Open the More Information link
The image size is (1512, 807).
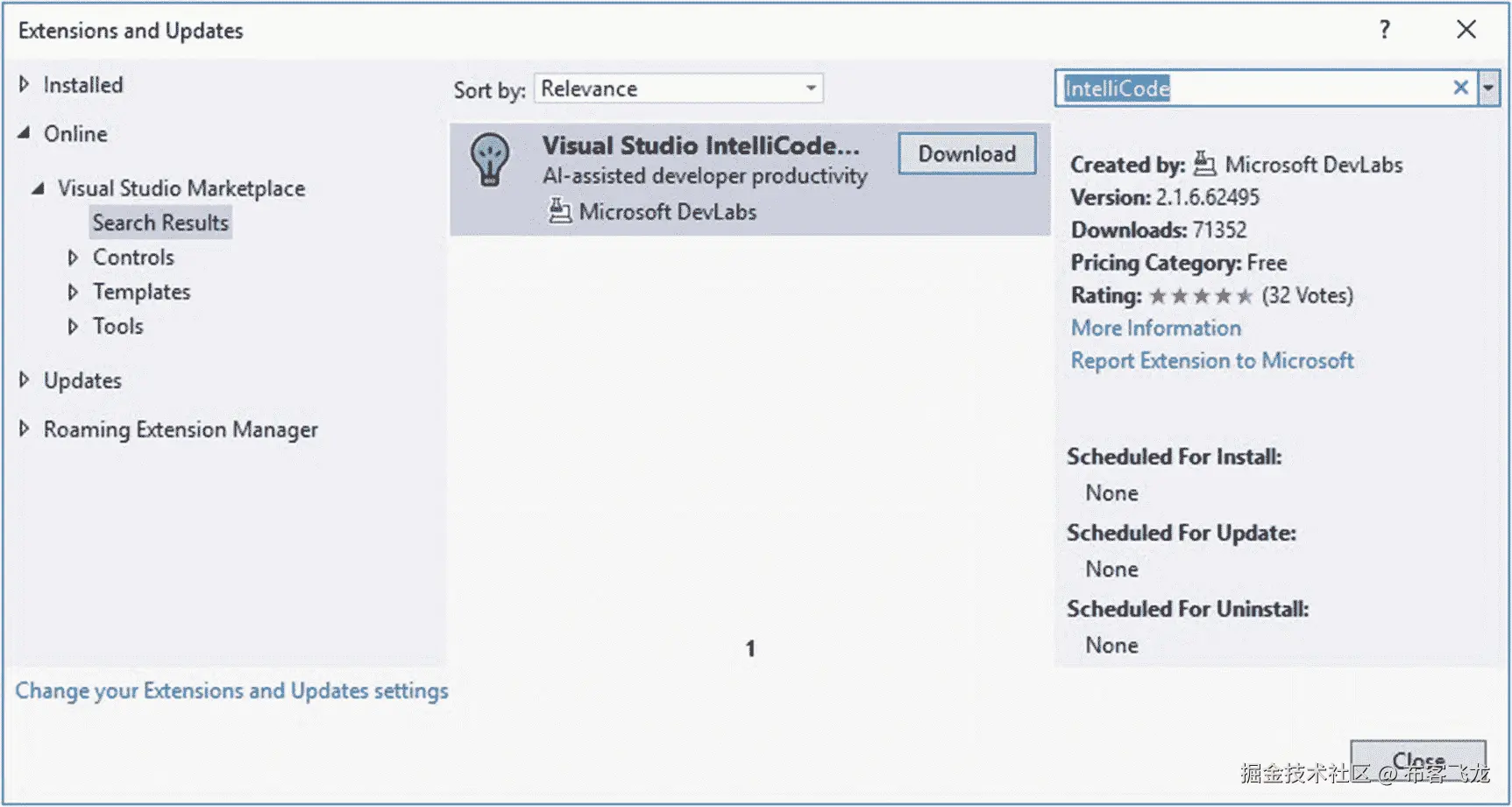(x=1156, y=328)
